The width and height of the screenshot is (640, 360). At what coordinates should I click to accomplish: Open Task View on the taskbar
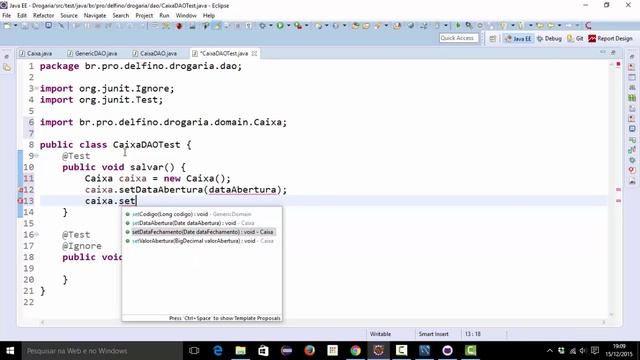pyautogui.click(x=194, y=351)
